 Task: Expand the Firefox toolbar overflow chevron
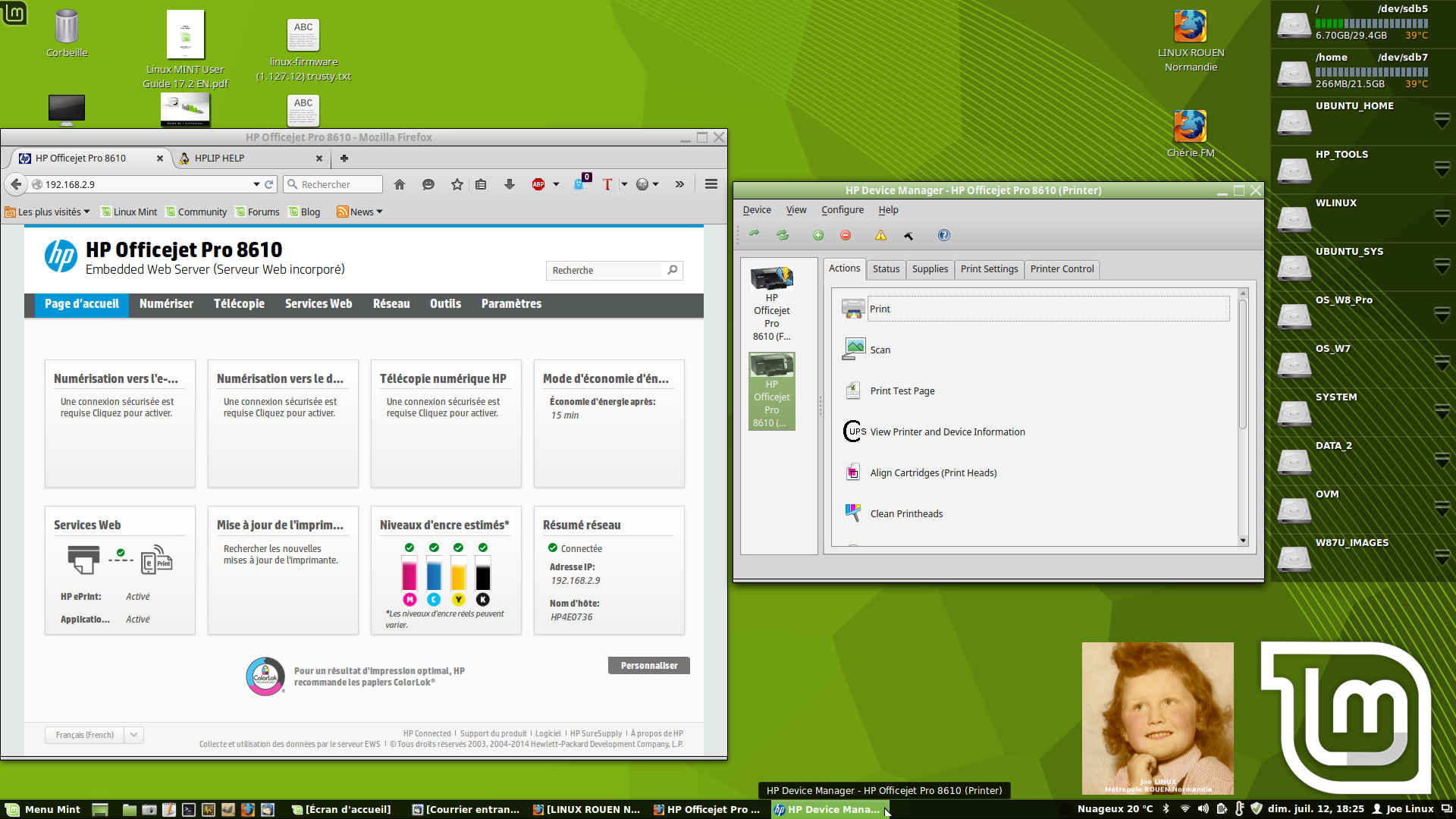click(x=679, y=184)
